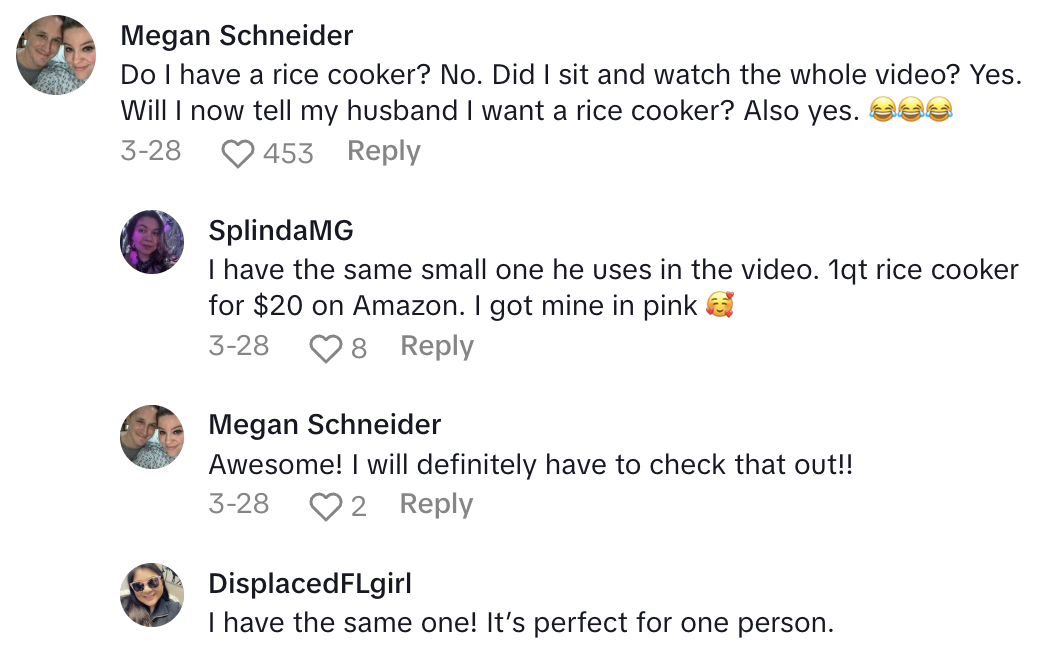1062x648 pixels.
Task: Click Megan Schneider's name above 'Awesome!' reply
Action: pos(324,424)
